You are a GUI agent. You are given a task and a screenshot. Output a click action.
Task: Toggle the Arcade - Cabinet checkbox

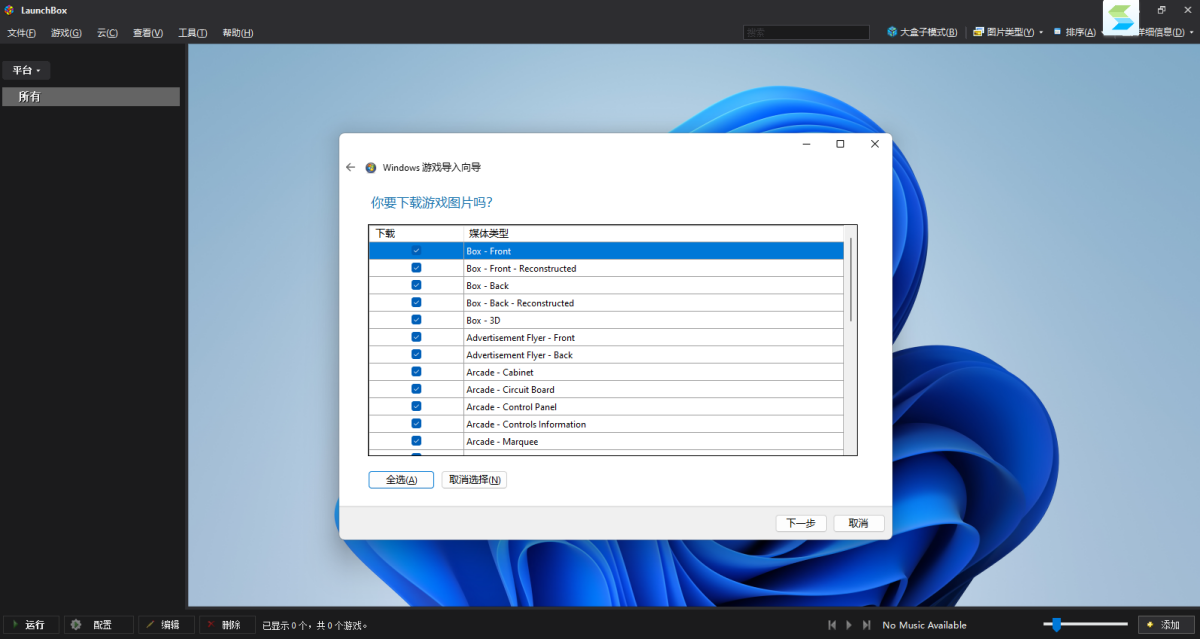click(416, 372)
